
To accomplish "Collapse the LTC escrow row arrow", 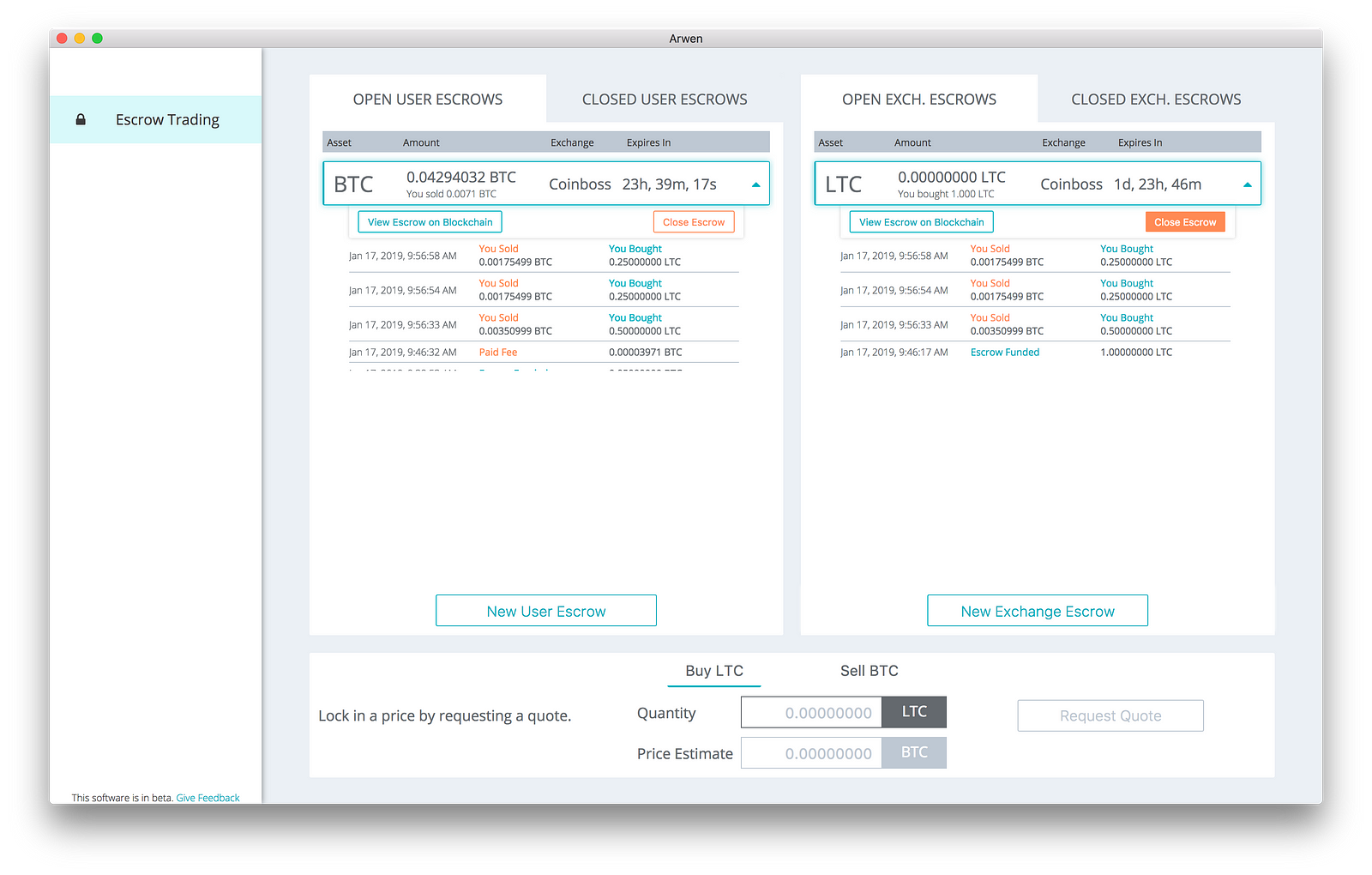I will [1247, 185].
